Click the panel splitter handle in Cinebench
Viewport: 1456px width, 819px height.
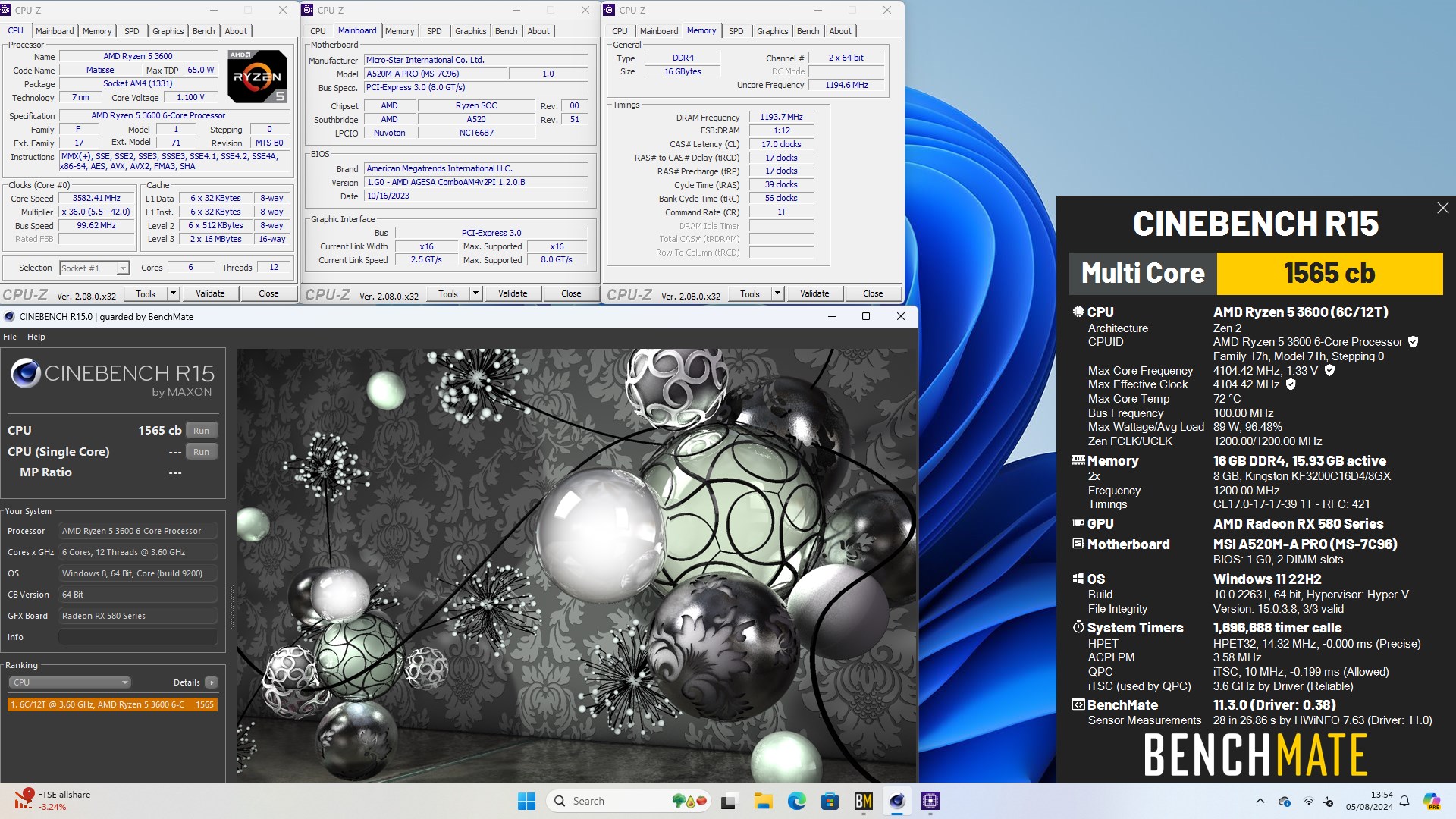(232, 607)
